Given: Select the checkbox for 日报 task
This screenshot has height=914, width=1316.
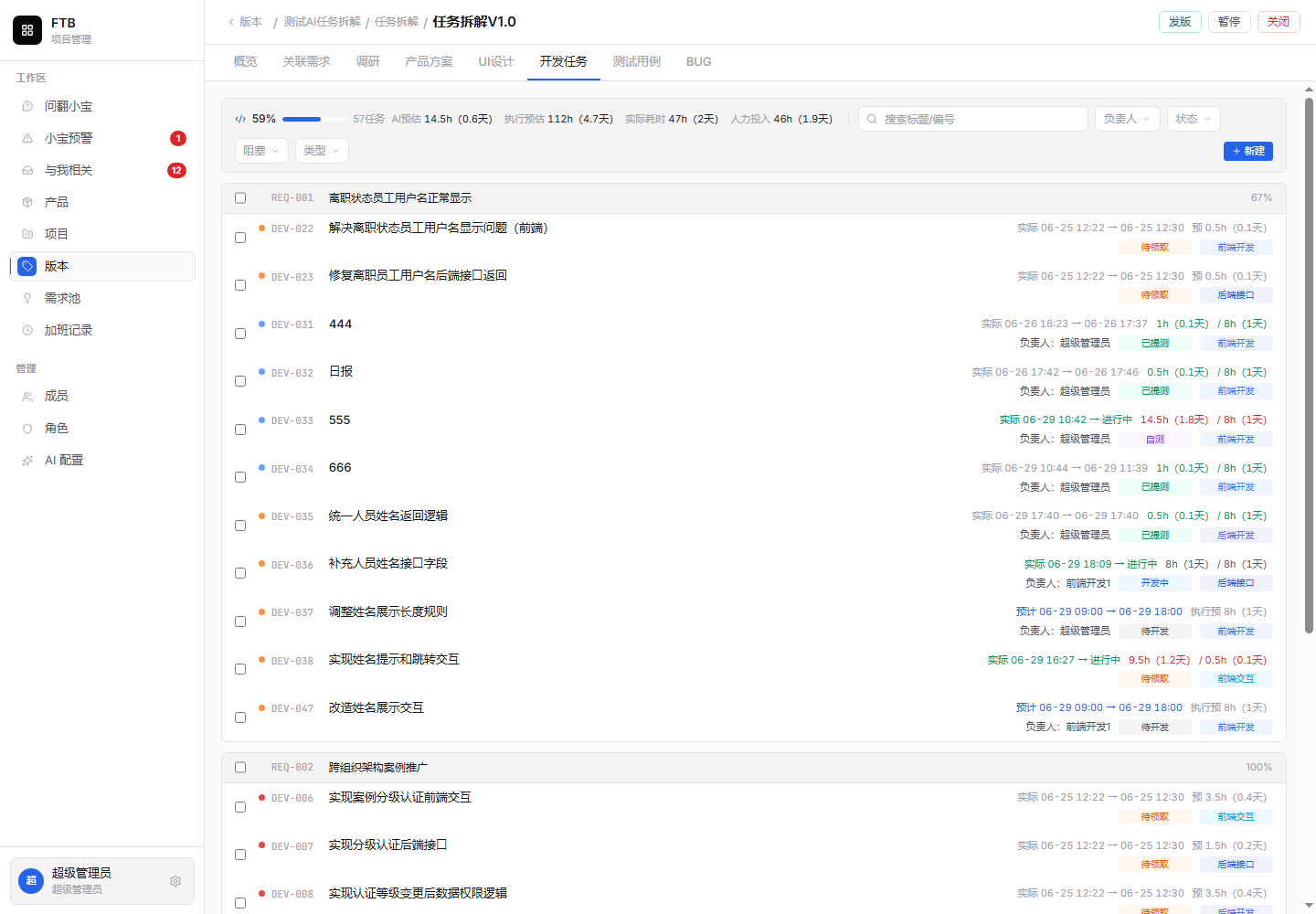Looking at the screenshot, I should click(240, 381).
